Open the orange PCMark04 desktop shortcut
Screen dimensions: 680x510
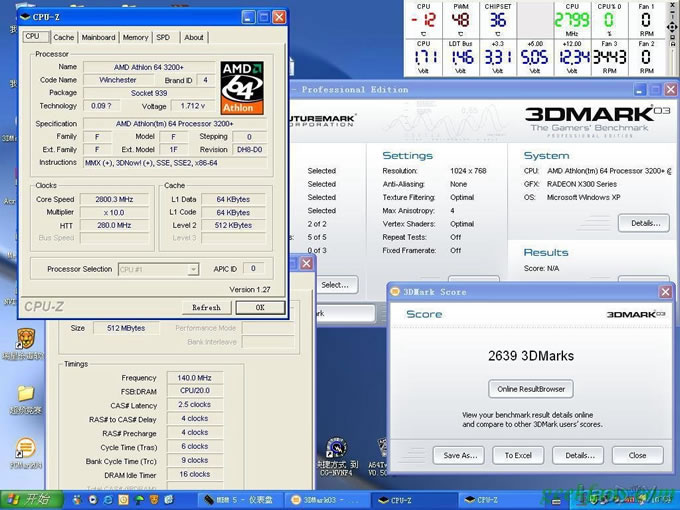pos(26,448)
